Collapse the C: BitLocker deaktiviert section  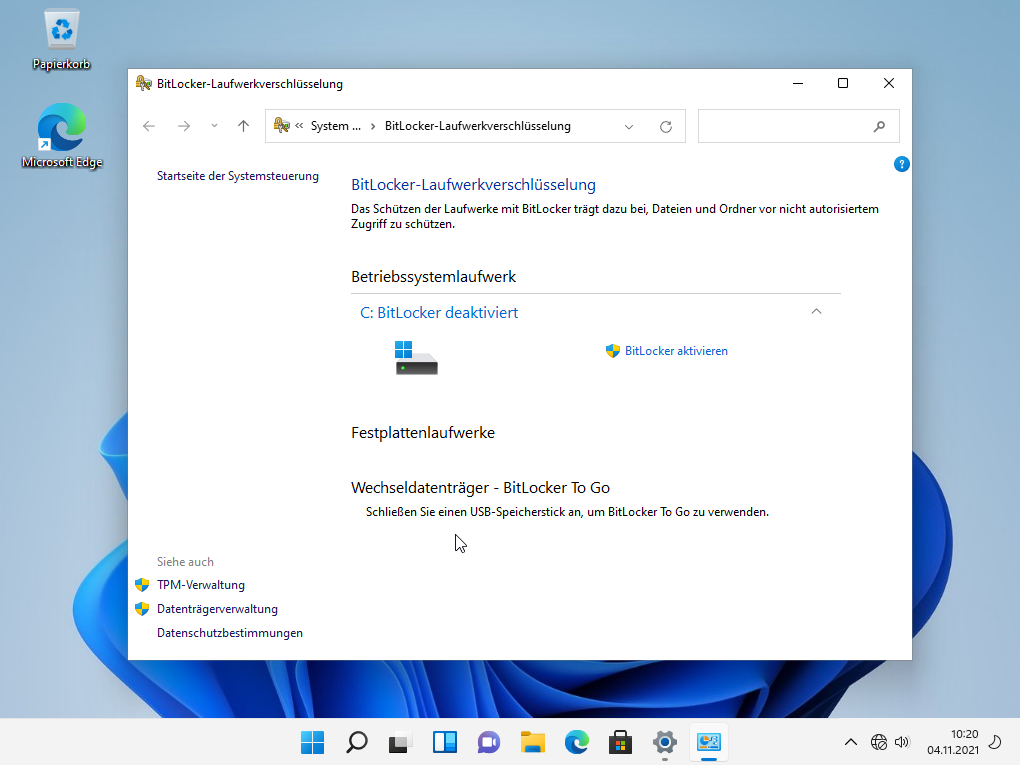816,312
